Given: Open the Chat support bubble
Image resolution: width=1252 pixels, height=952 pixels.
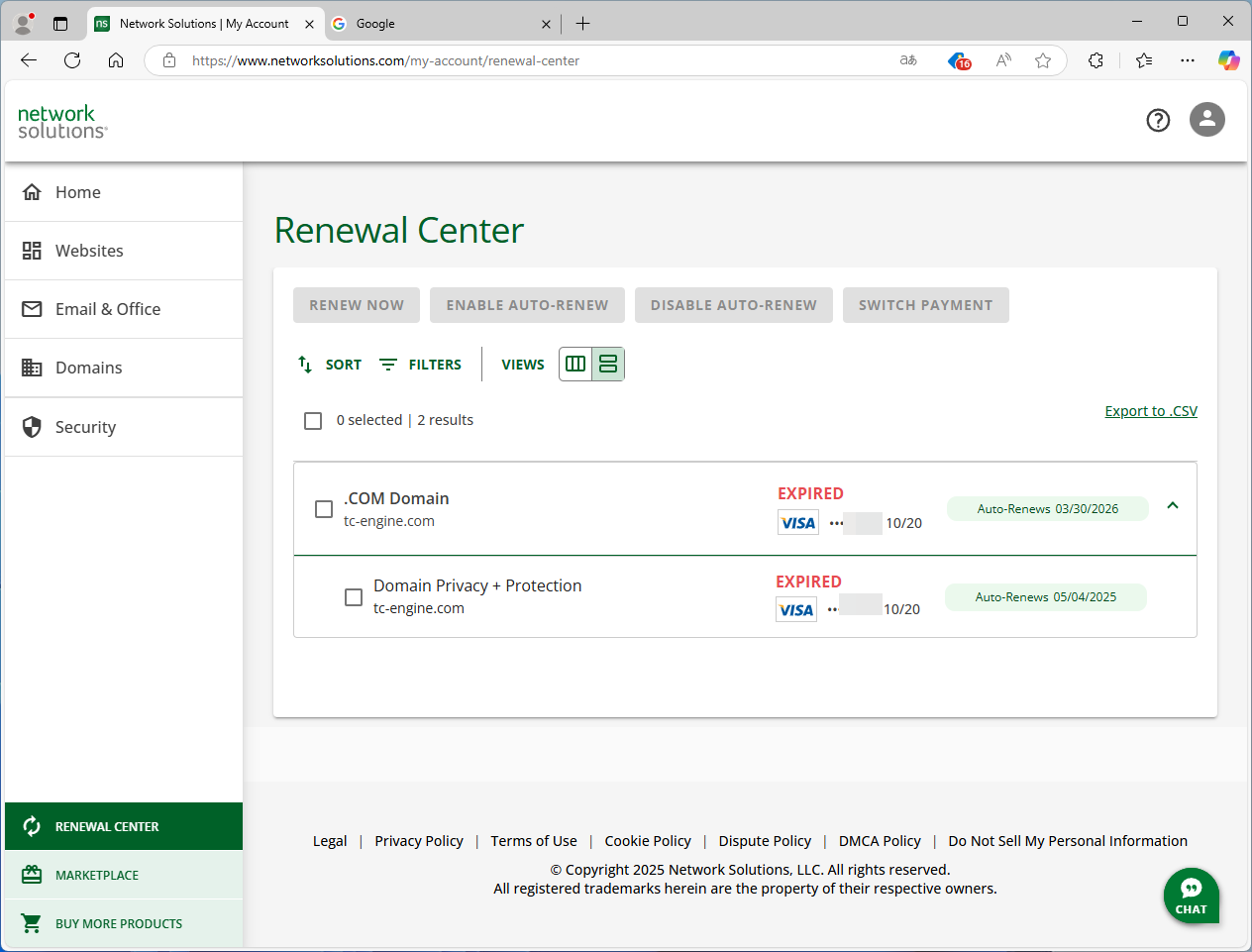Looking at the screenshot, I should 1191,896.
